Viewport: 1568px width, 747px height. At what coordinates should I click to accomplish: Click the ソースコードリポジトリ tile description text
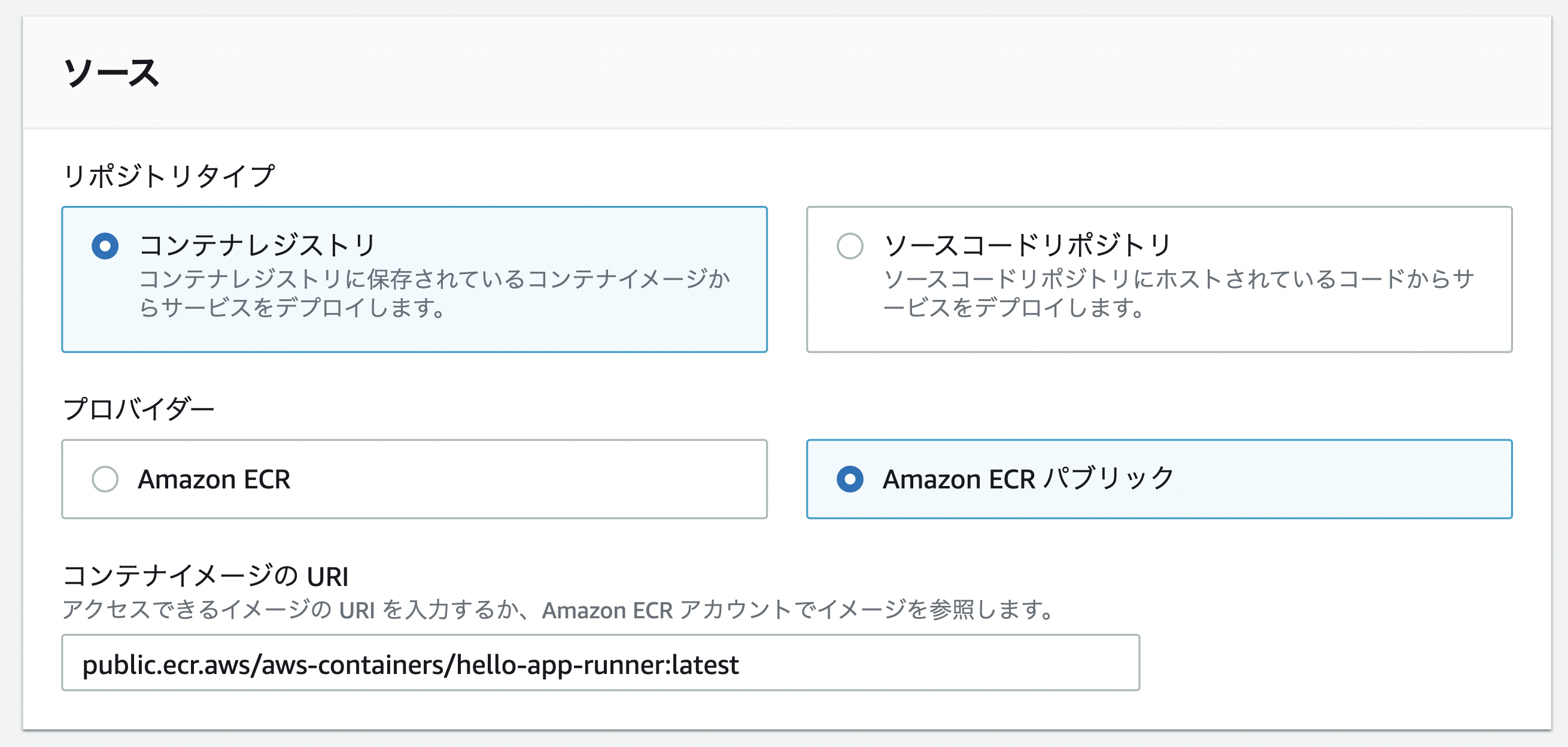pyautogui.click(x=1179, y=293)
